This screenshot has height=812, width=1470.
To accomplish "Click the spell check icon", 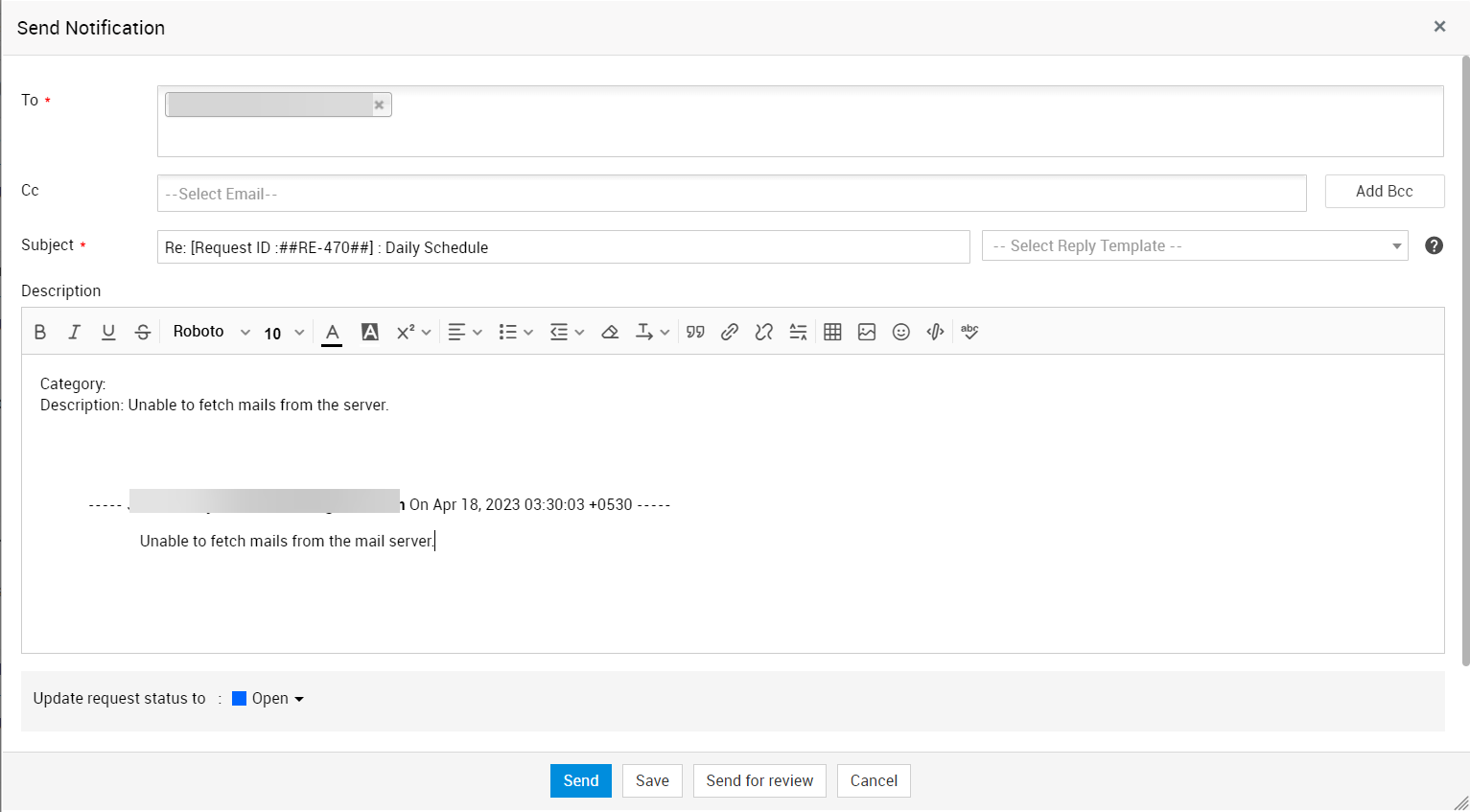I will pos(969,332).
